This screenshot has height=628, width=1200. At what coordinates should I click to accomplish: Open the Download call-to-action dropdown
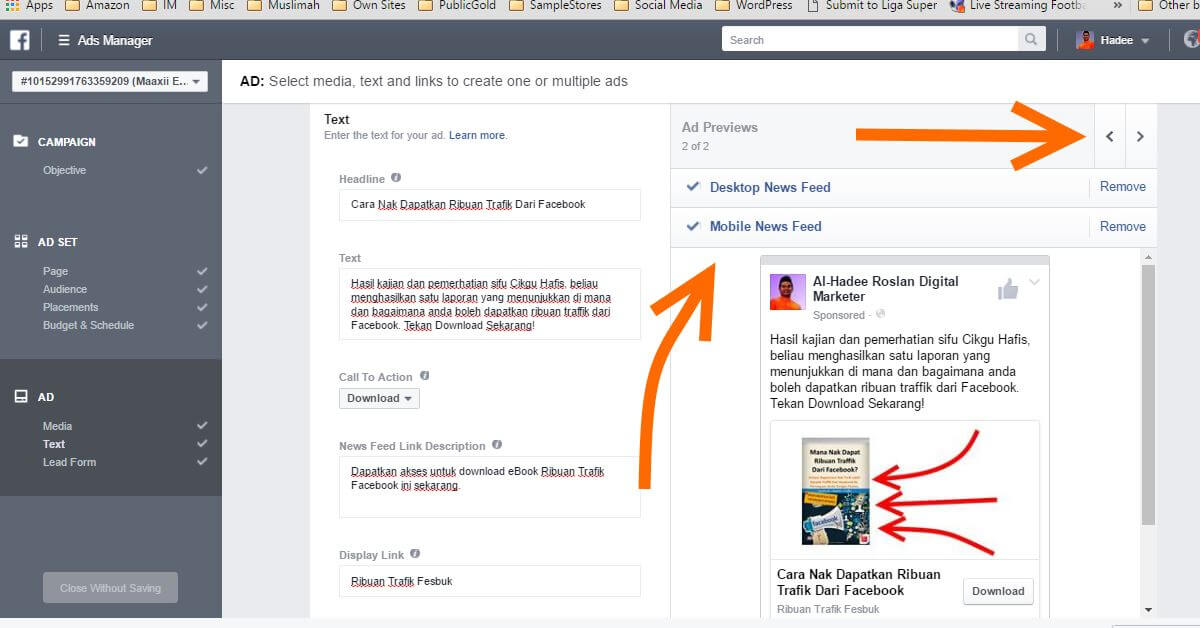pyautogui.click(x=379, y=398)
